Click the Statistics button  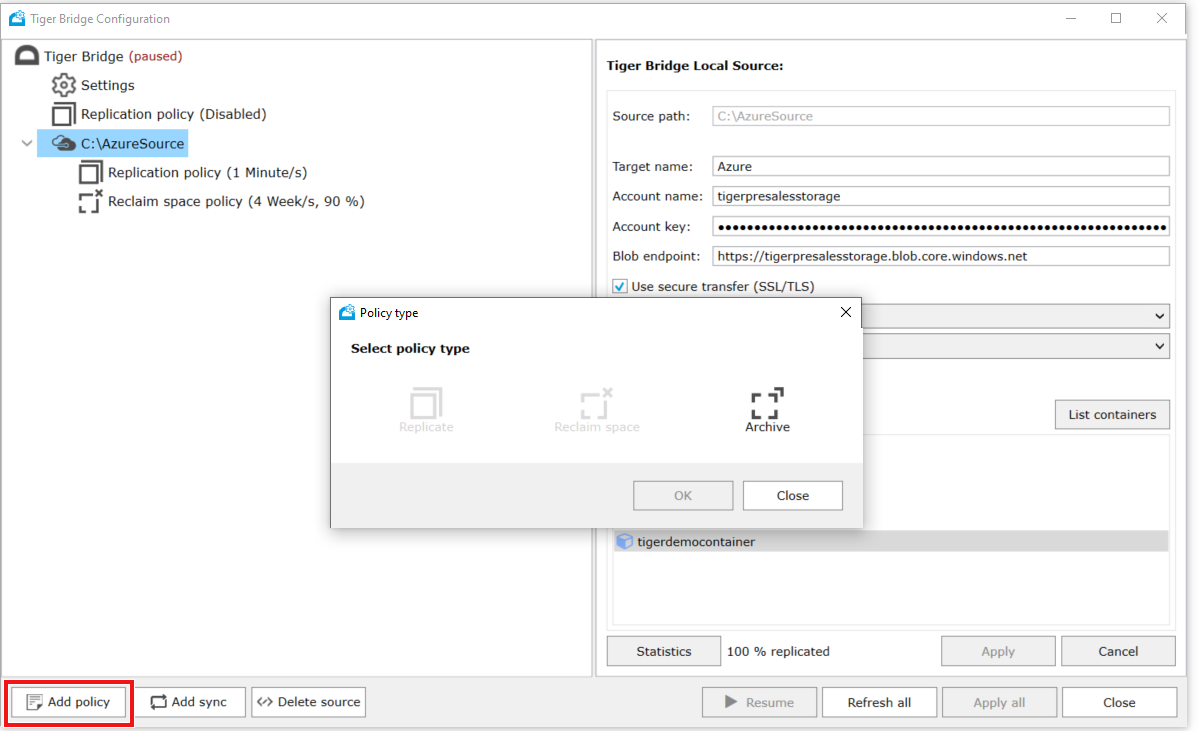click(664, 651)
